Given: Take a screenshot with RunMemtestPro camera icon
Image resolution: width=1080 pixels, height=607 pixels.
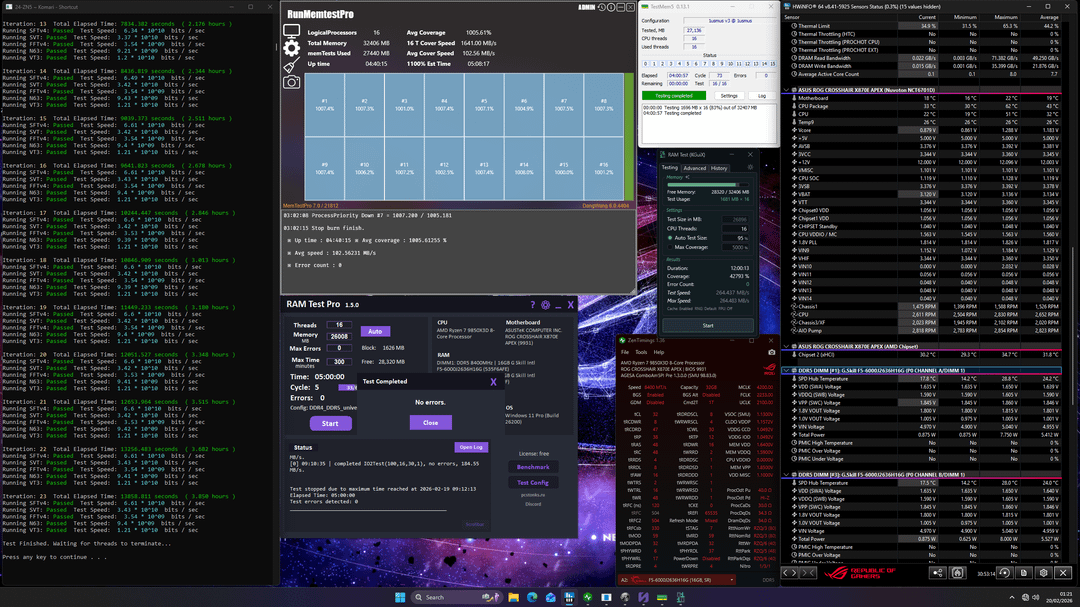Looking at the screenshot, I should coord(292,81).
